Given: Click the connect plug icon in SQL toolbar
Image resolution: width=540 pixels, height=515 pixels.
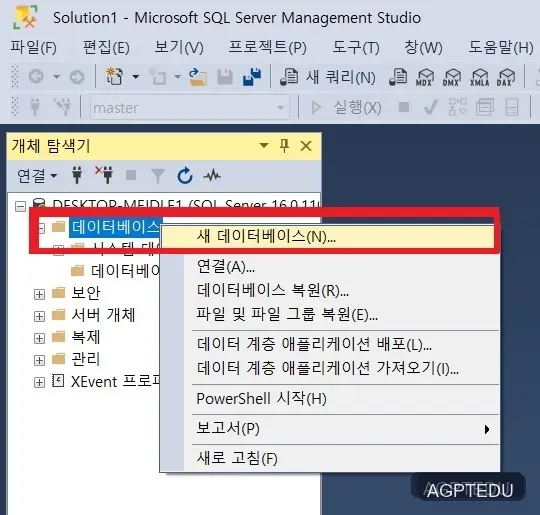Looking at the screenshot, I should 34,106.
